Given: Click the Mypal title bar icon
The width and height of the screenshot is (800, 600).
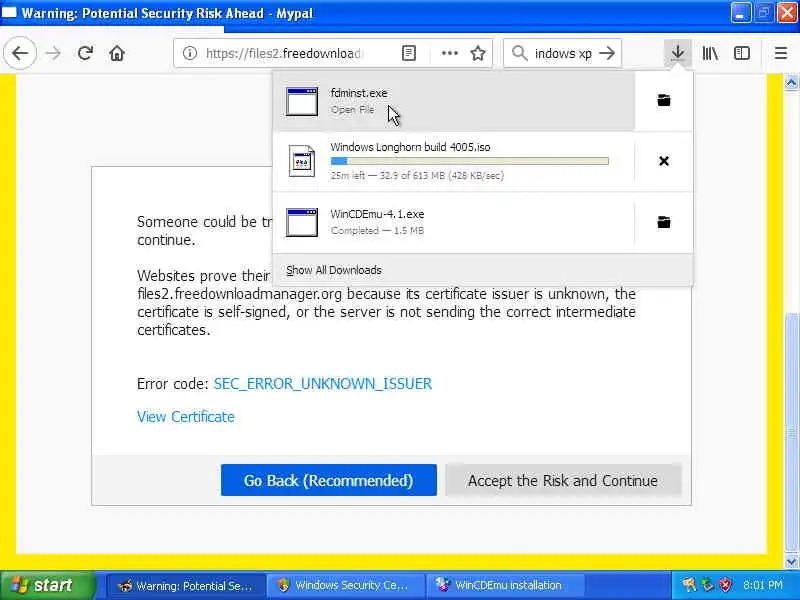Looking at the screenshot, I should coord(9,12).
